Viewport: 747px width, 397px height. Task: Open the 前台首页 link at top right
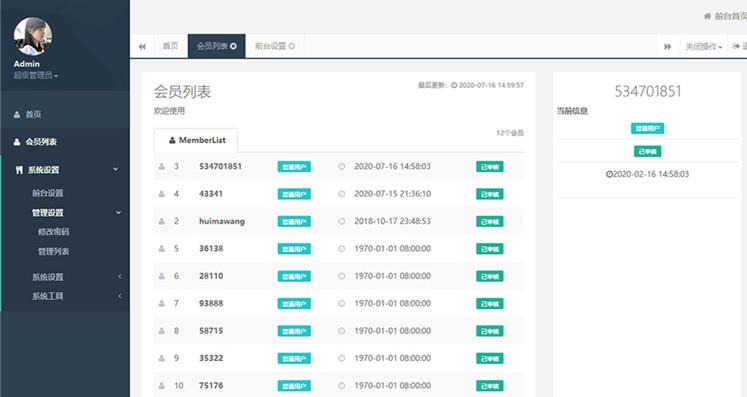tap(731, 16)
